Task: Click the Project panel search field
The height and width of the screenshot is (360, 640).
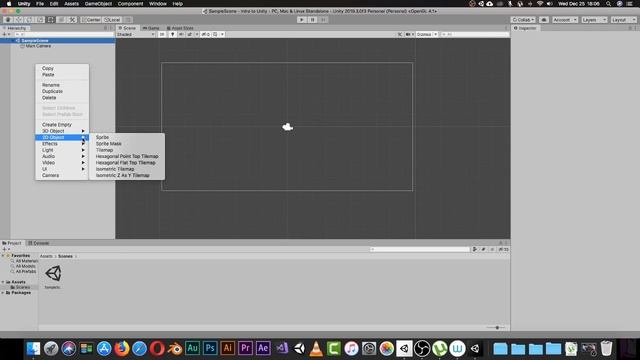Action: coord(420,249)
